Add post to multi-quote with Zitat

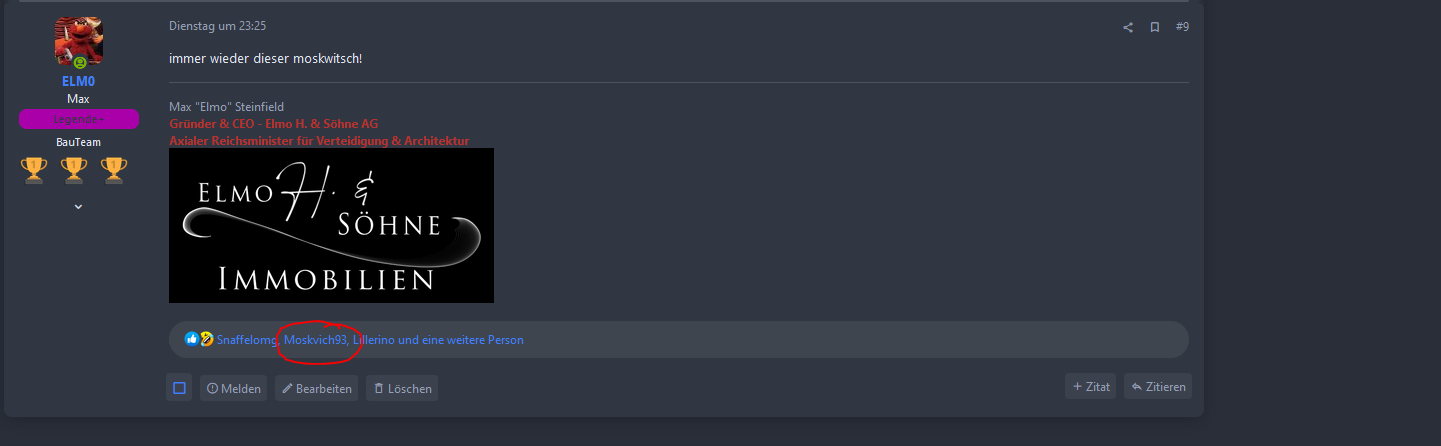coord(1090,386)
